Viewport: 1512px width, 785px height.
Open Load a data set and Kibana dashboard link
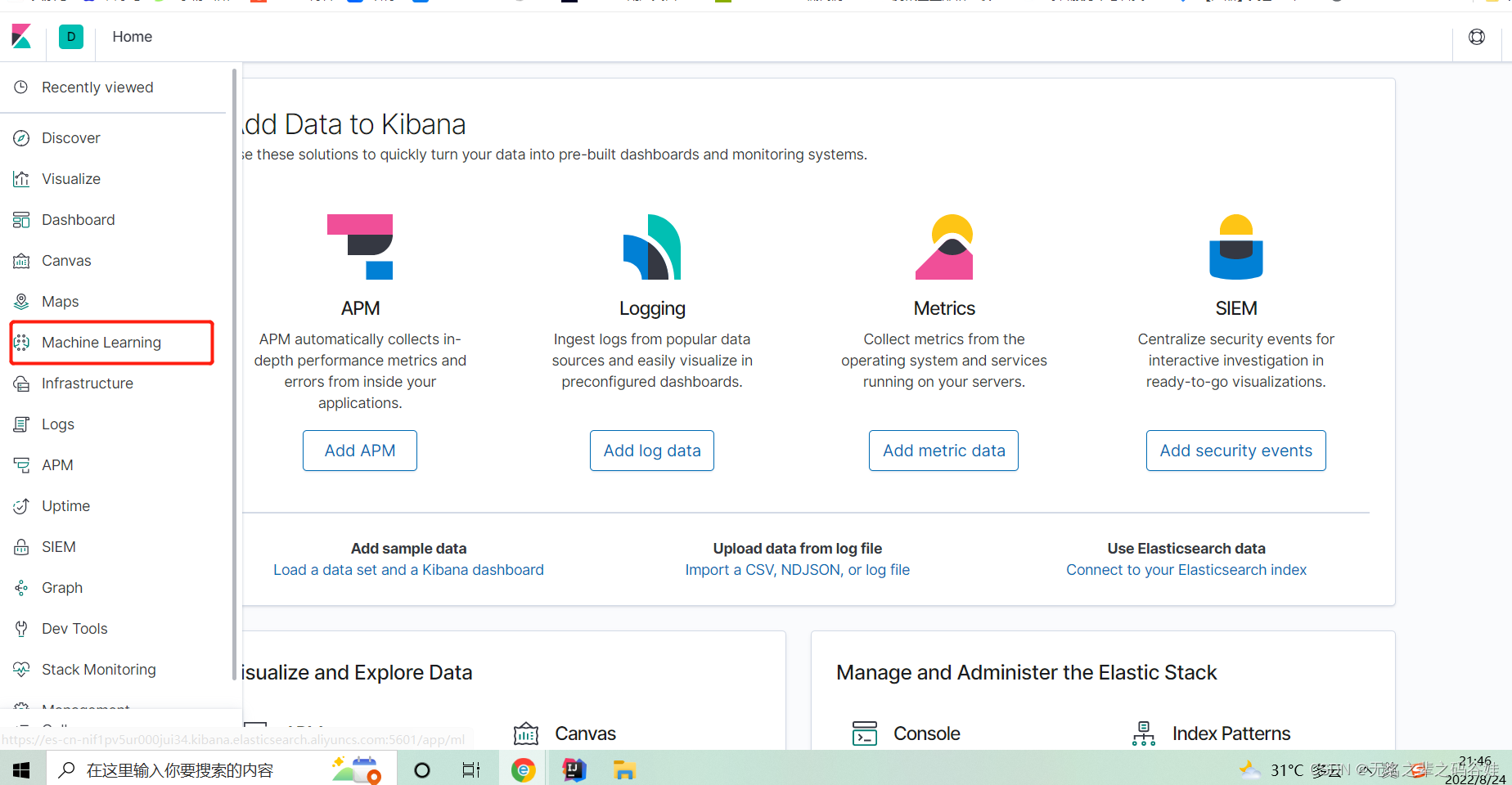(408, 570)
